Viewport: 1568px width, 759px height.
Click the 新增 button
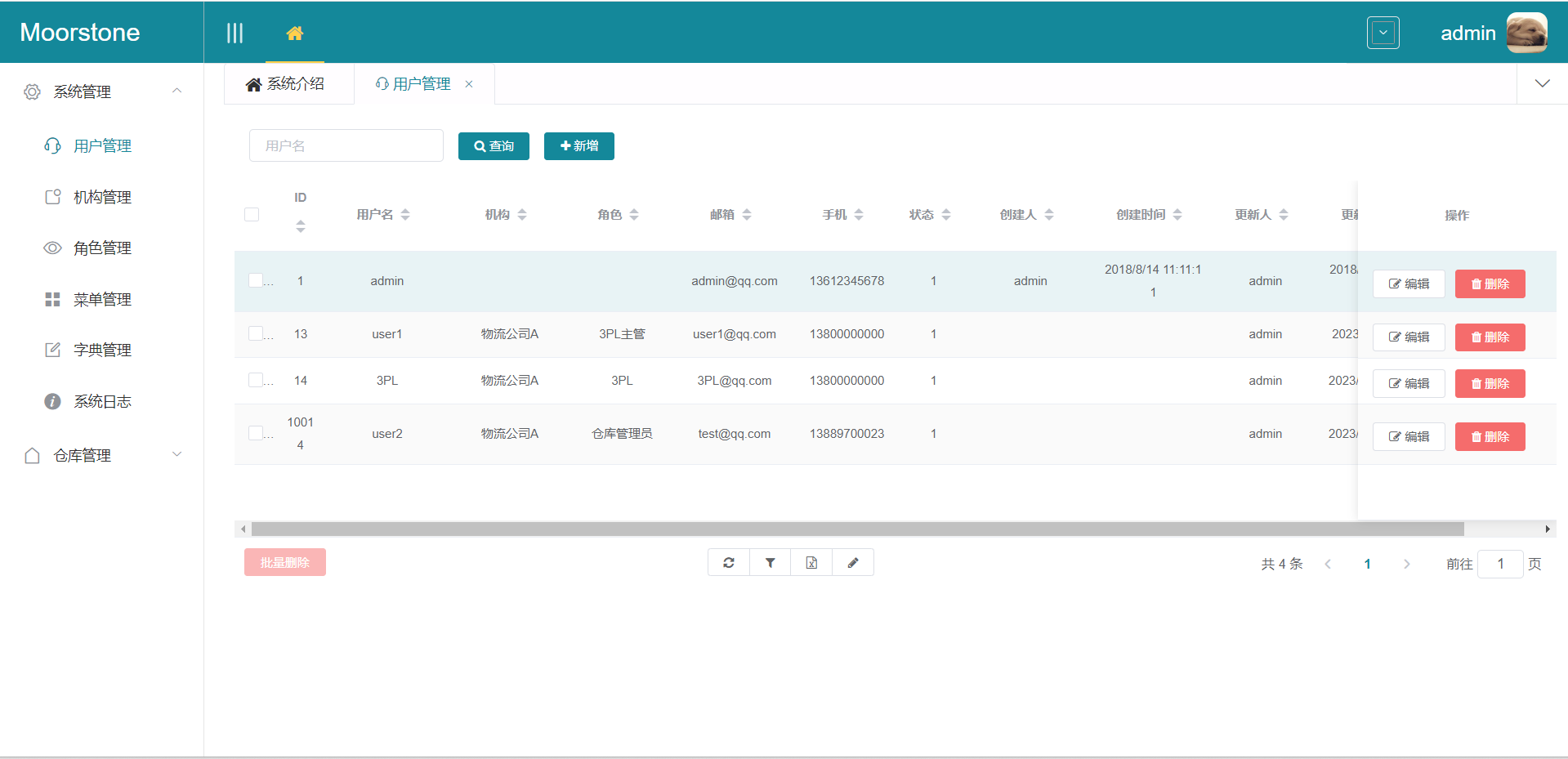tap(579, 146)
